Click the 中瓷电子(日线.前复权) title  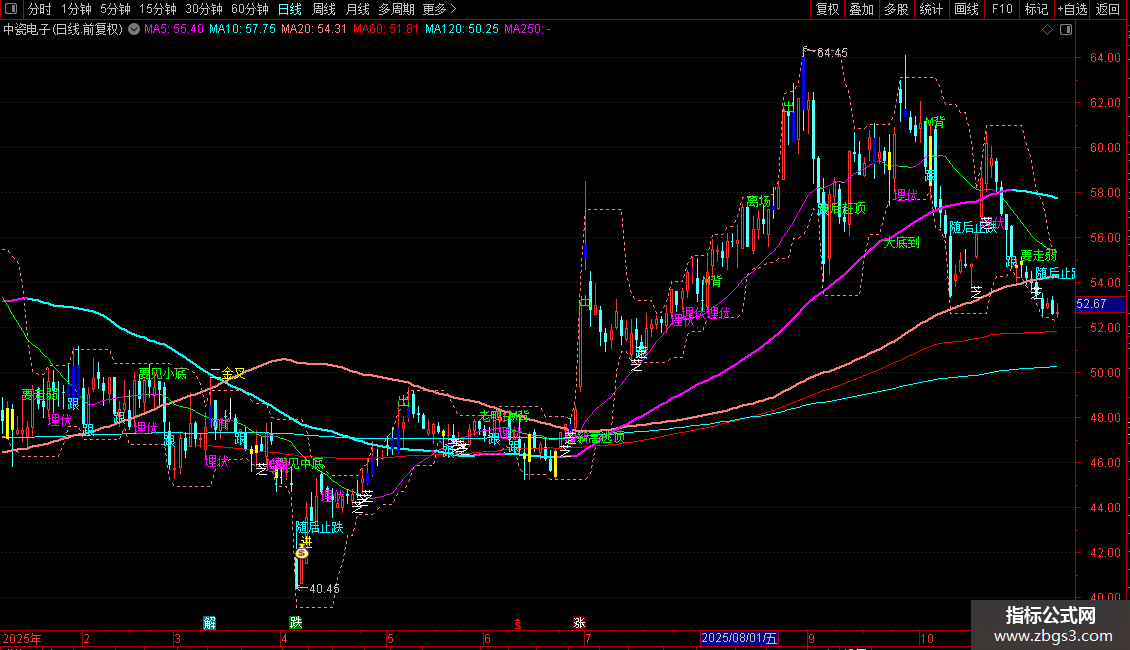pos(63,30)
